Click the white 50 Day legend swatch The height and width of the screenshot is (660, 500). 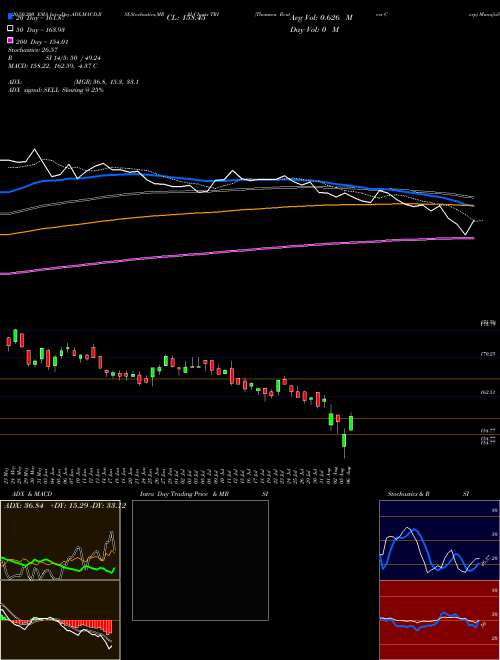point(10,29)
